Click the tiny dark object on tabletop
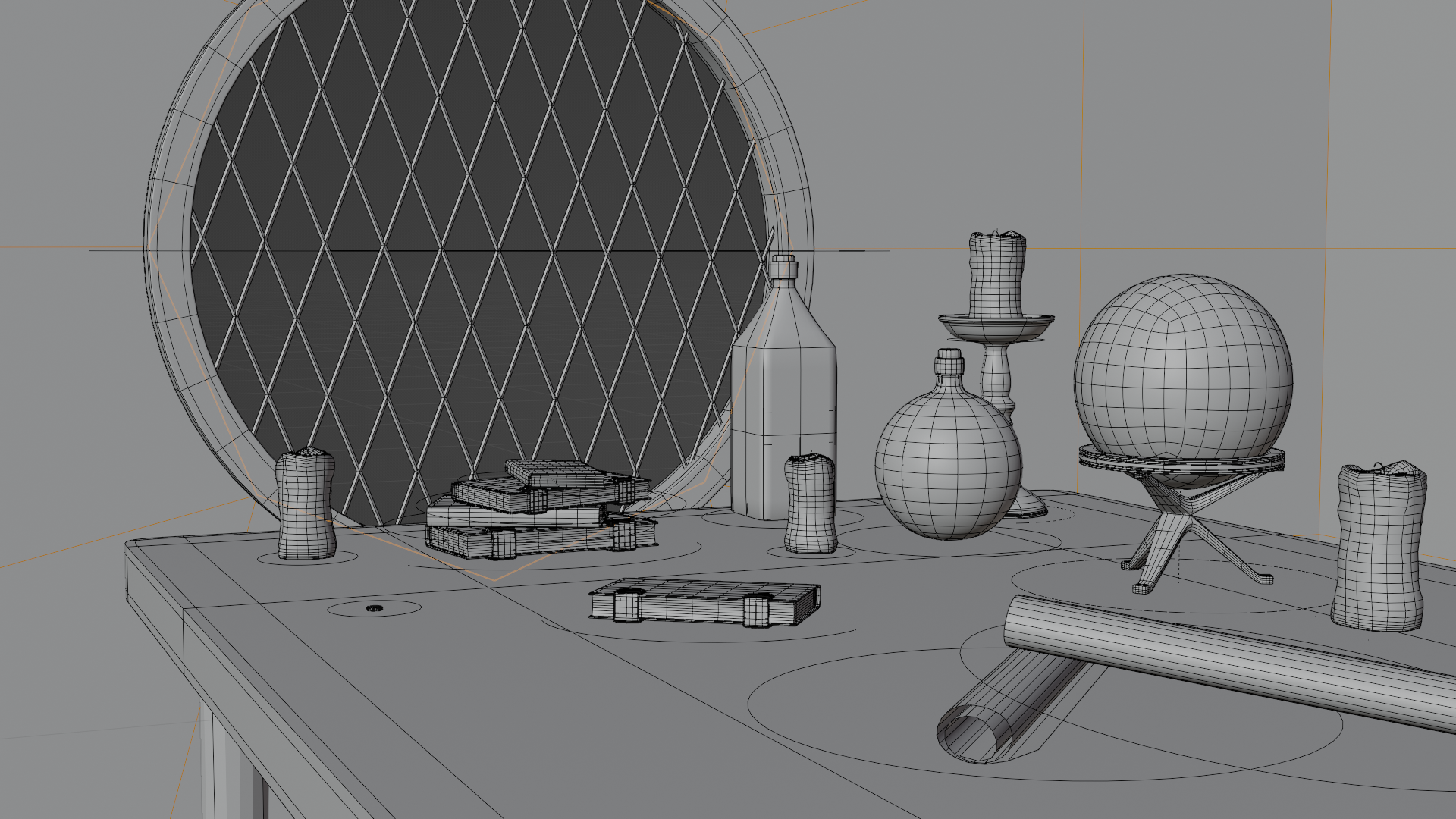This screenshot has height=819, width=1456. pos(373,608)
